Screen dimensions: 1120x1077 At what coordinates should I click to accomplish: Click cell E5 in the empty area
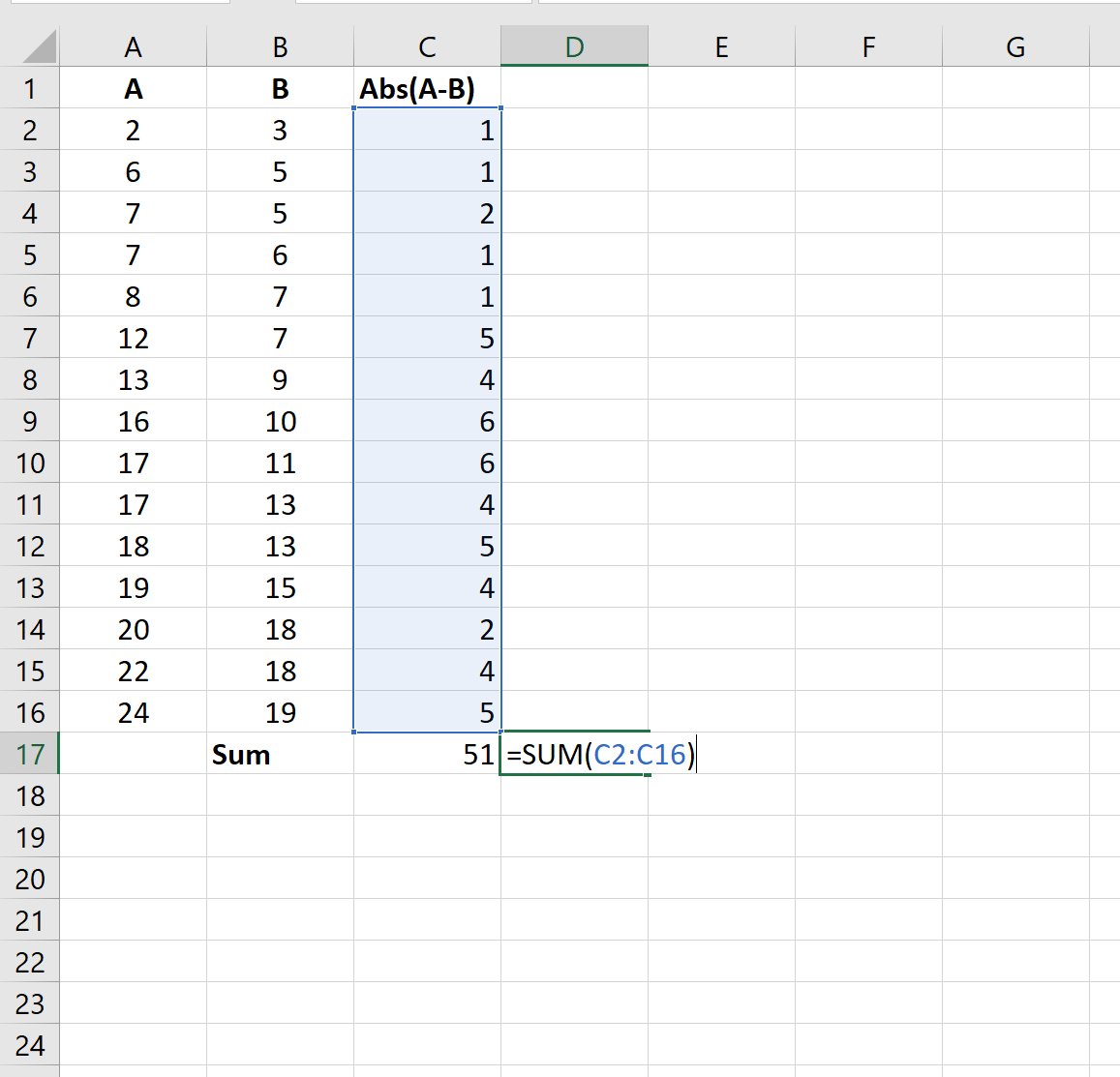pyautogui.click(x=721, y=254)
